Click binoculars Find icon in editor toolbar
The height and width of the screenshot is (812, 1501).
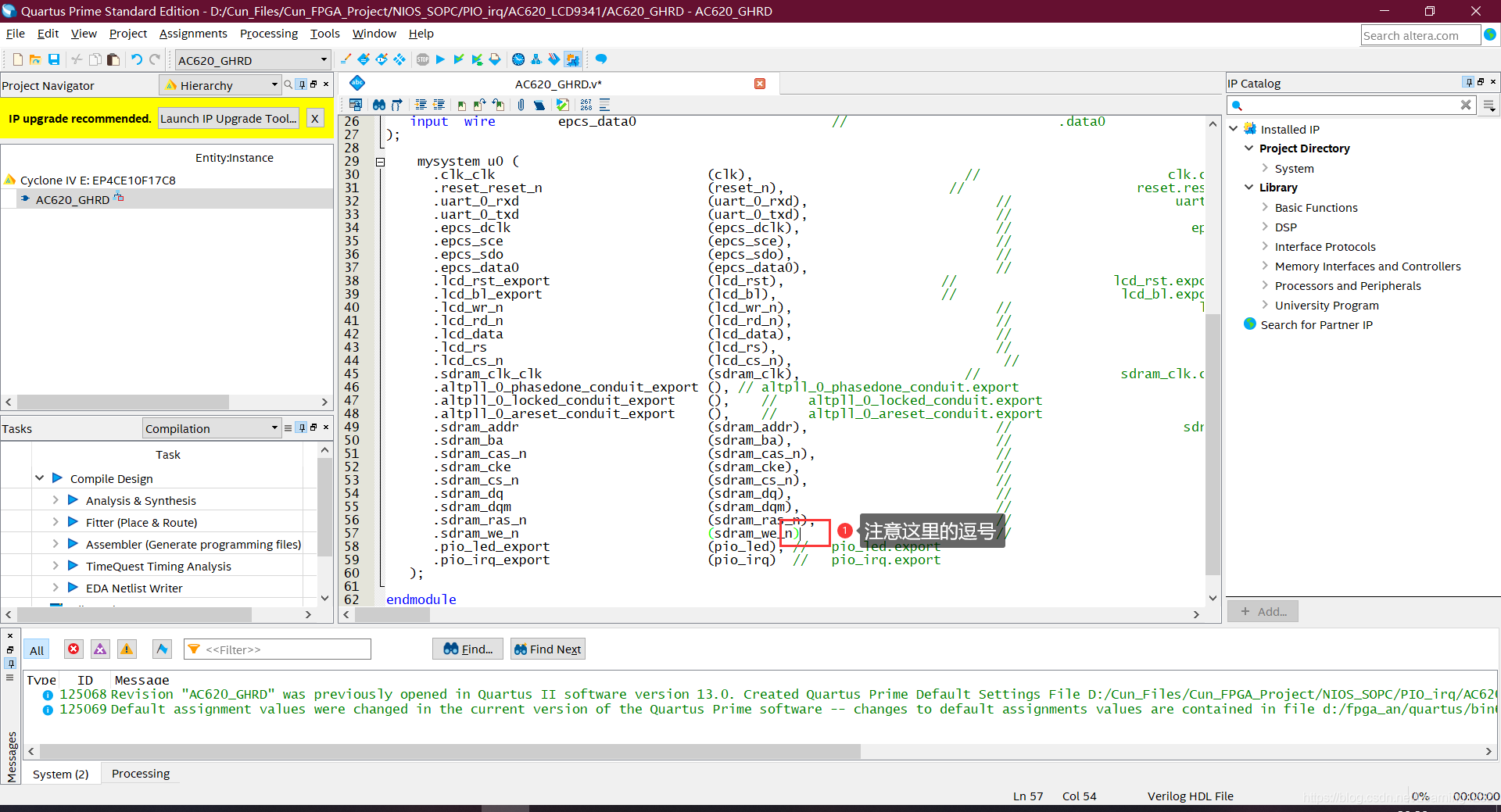(x=379, y=105)
